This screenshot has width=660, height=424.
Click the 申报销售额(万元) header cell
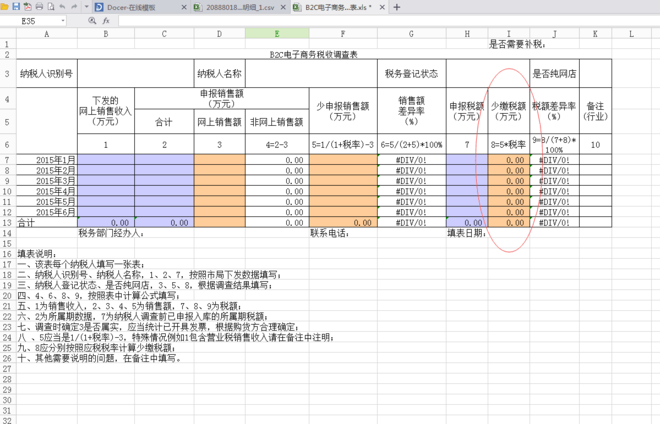coord(222,99)
